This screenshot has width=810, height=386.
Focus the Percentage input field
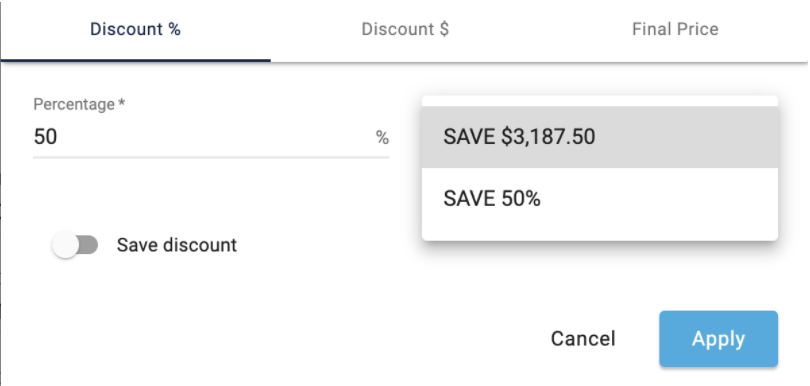pos(211,137)
